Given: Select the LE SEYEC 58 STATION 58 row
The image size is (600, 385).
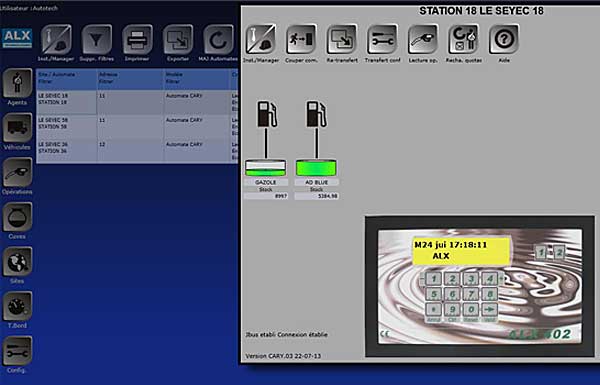Looking at the screenshot, I should [137, 127].
